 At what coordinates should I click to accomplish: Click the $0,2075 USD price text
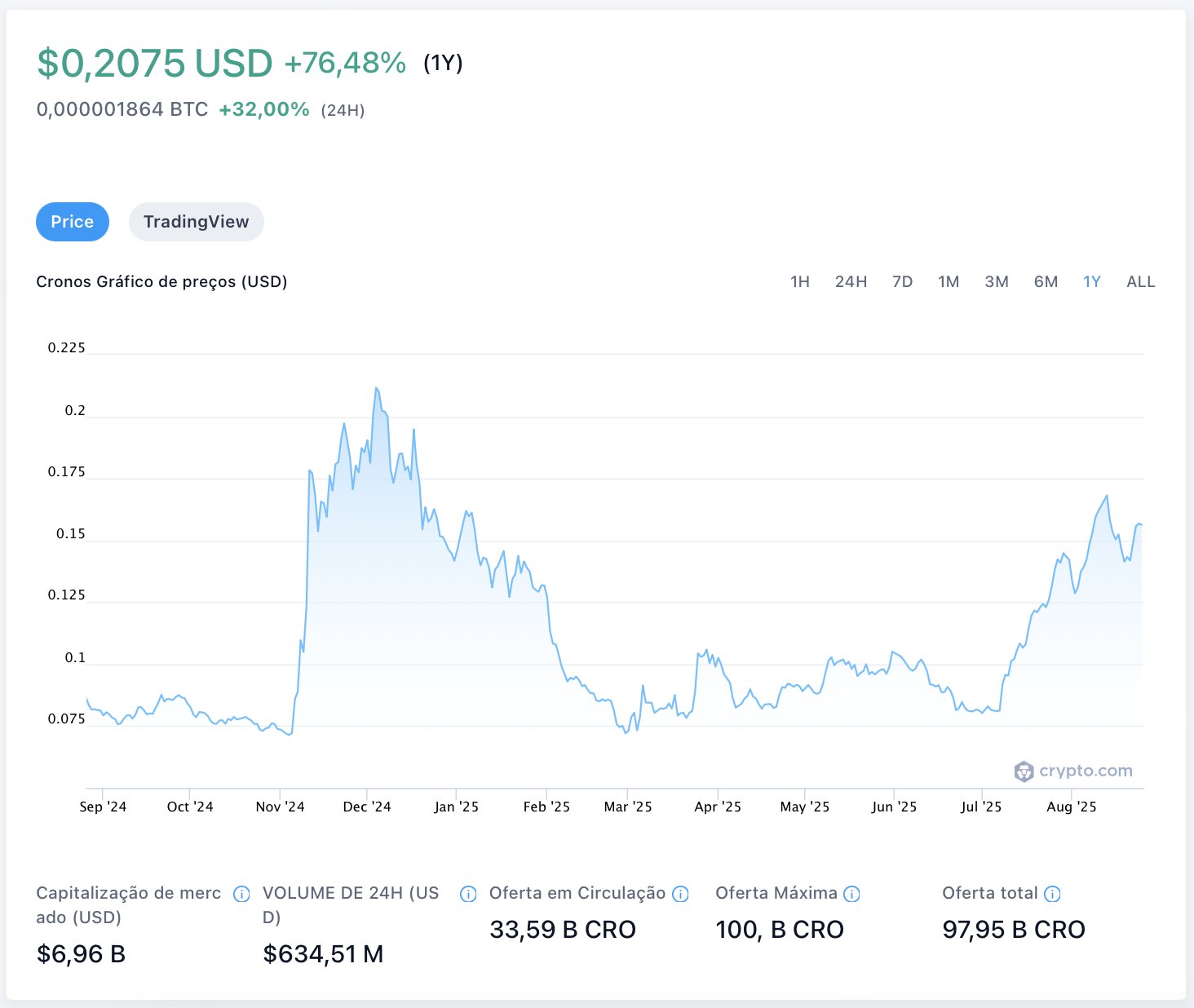tap(155, 64)
